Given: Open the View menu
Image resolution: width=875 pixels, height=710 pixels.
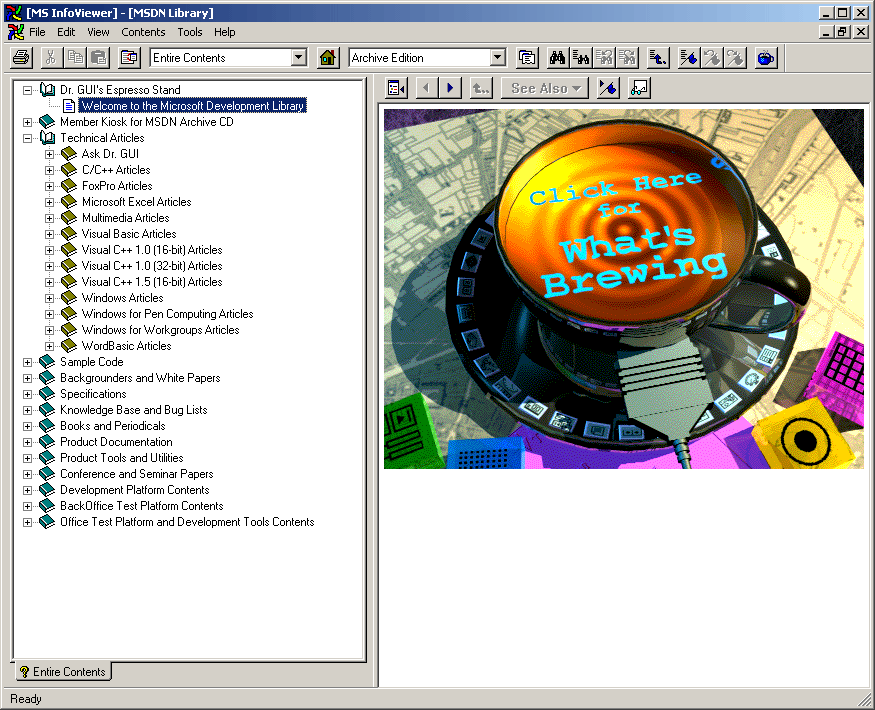Looking at the screenshot, I should point(98,32).
